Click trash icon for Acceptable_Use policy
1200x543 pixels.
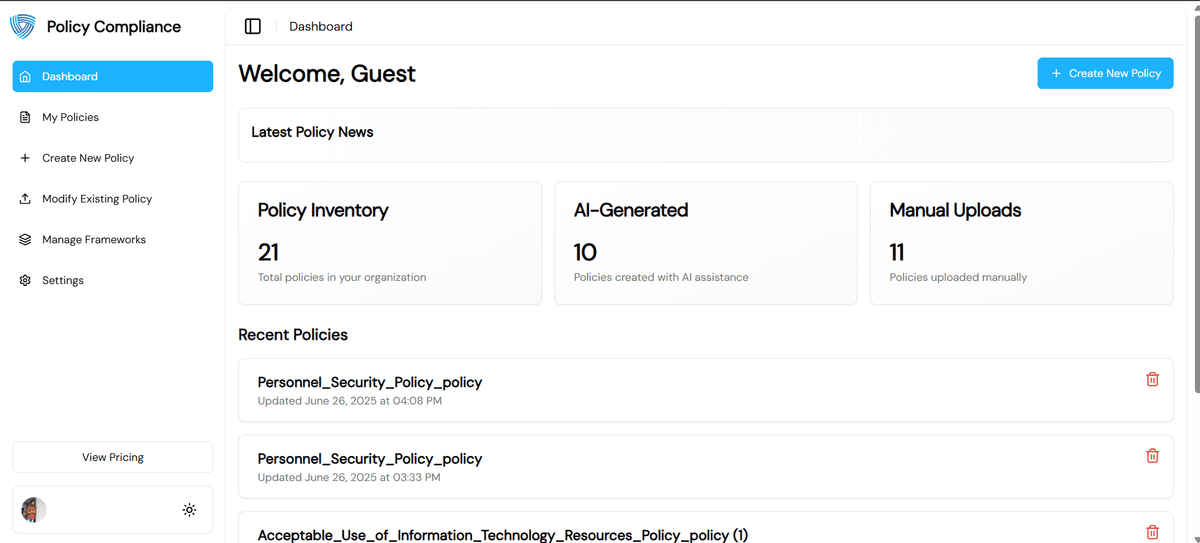click(x=1152, y=532)
